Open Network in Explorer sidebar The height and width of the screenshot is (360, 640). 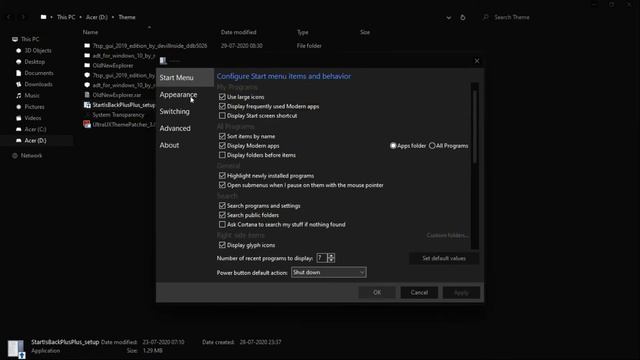(x=31, y=156)
